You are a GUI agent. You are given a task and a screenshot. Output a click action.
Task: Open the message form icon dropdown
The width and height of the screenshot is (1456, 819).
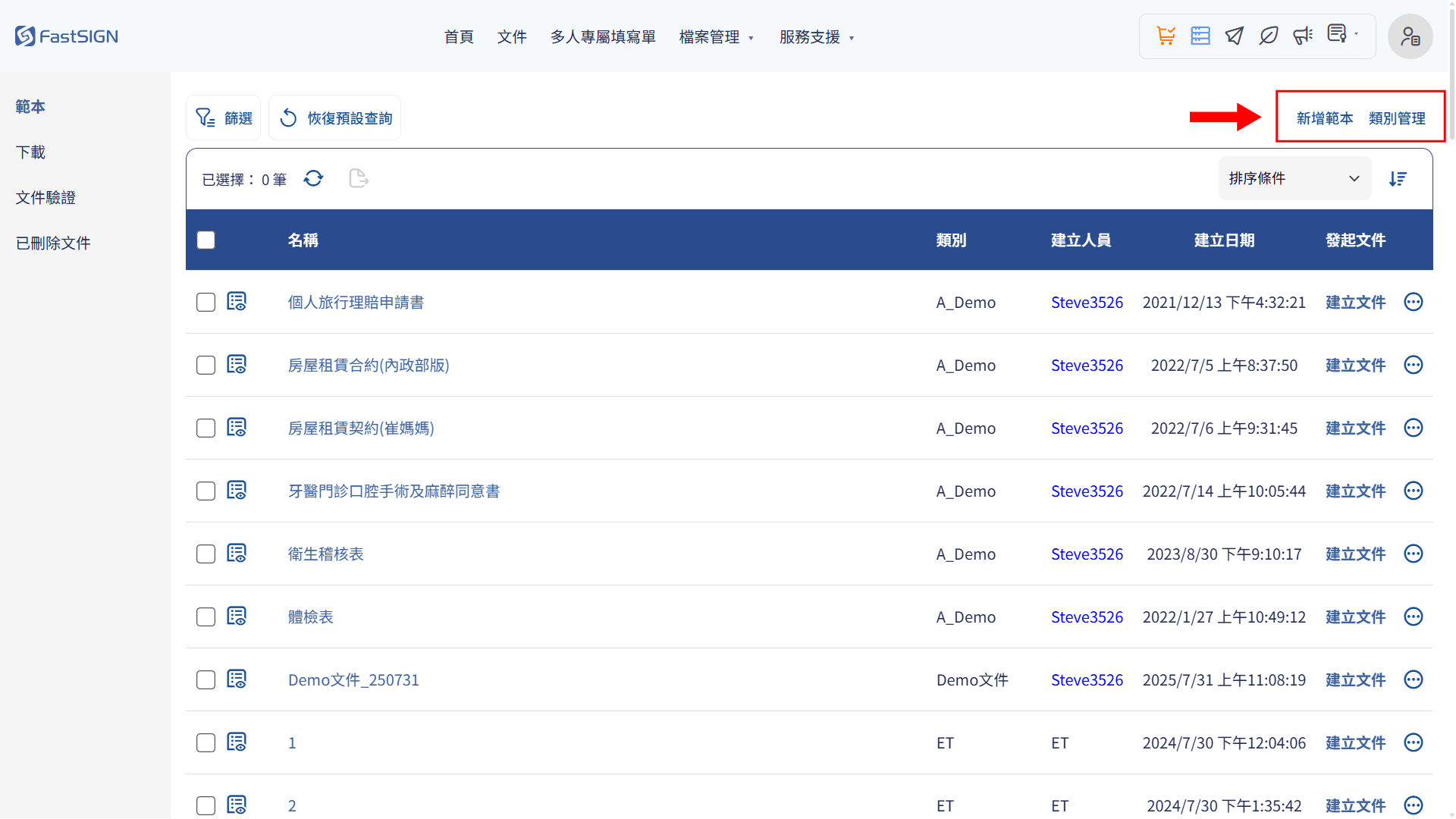(x=1341, y=34)
